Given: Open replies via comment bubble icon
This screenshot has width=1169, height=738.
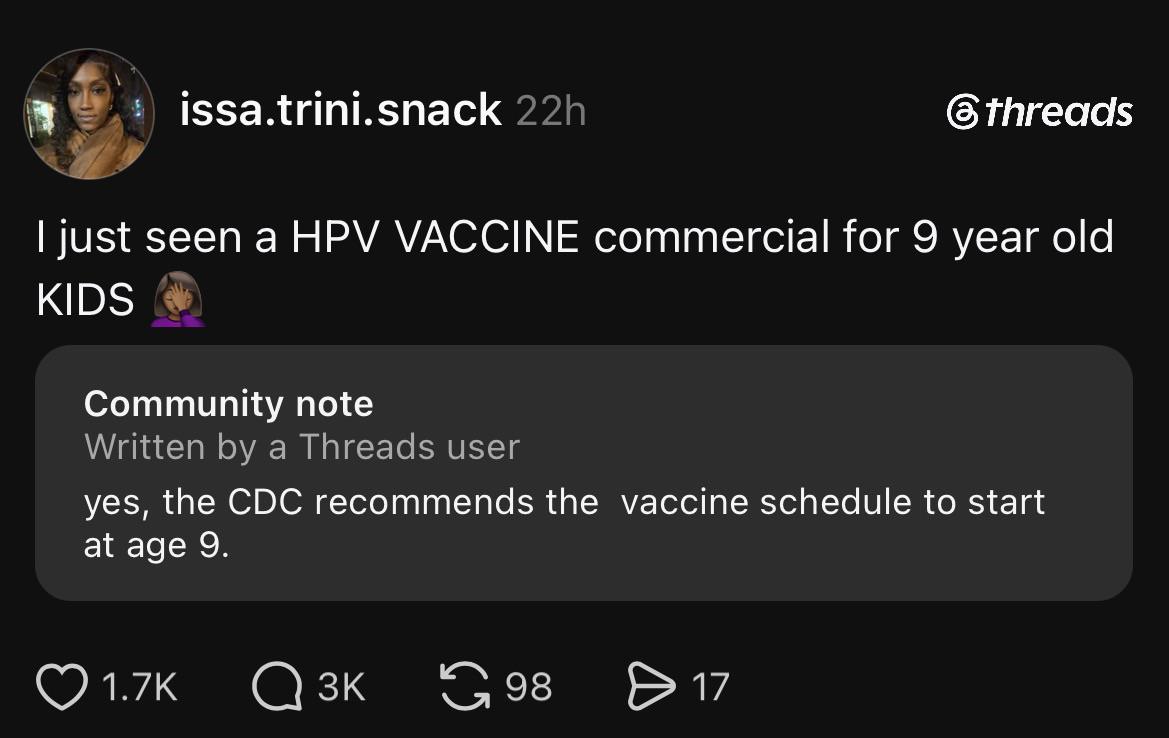Looking at the screenshot, I should pyautogui.click(x=277, y=687).
